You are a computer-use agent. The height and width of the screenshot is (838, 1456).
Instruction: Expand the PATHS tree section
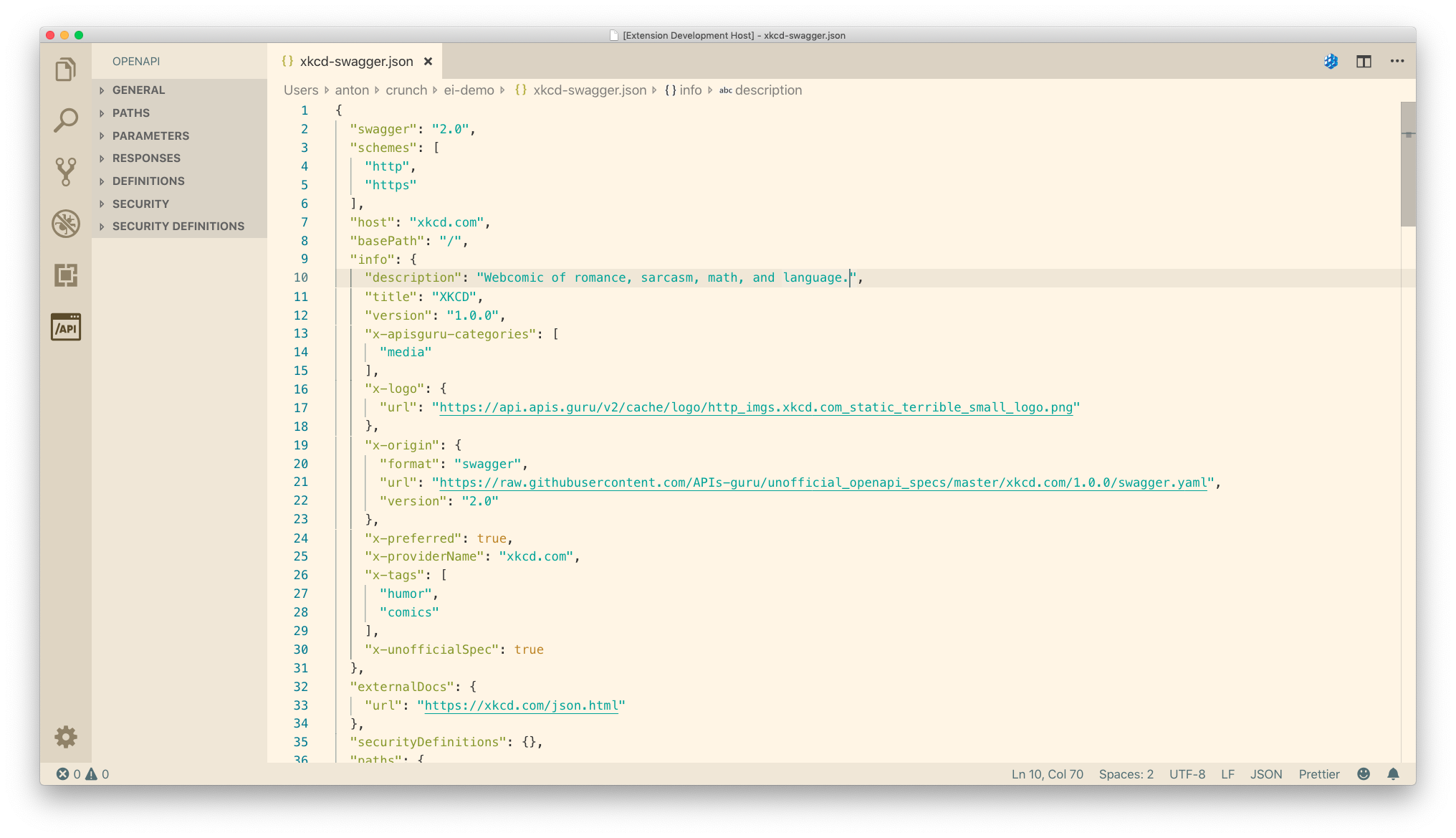click(131, 113)
